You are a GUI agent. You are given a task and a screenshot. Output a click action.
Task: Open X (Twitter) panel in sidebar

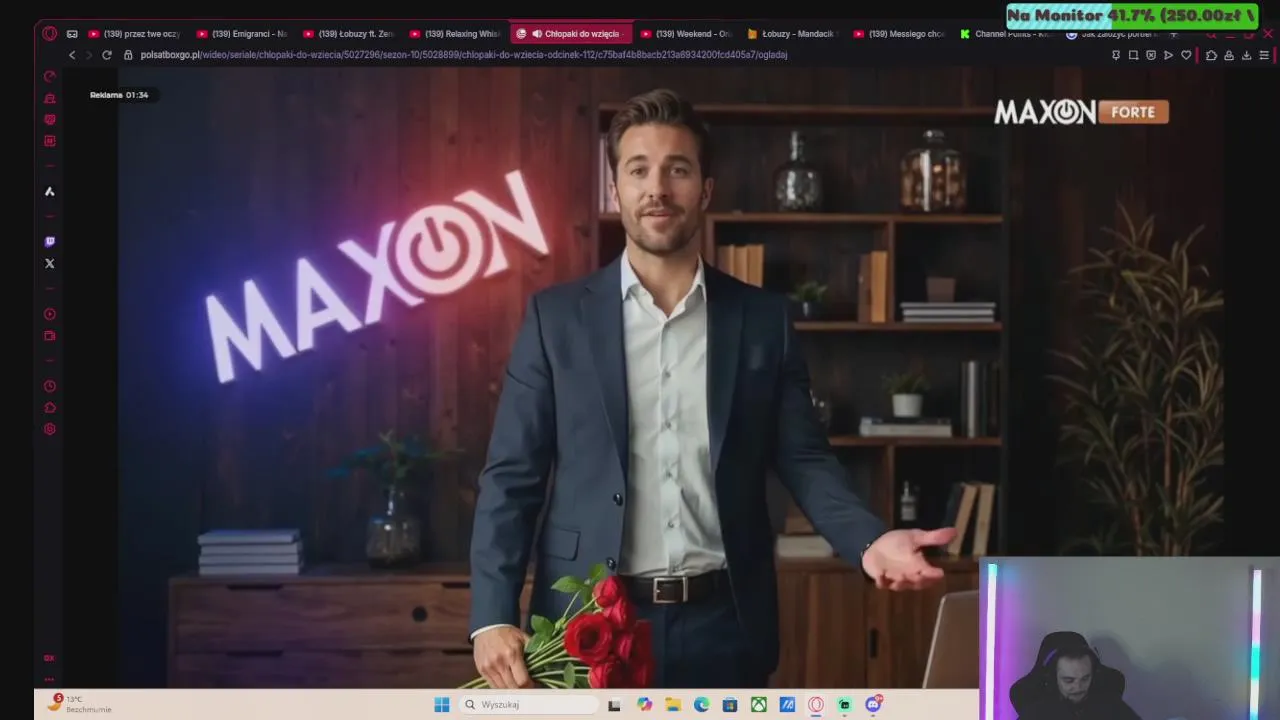pyautogui.click(x=49, y=263)
